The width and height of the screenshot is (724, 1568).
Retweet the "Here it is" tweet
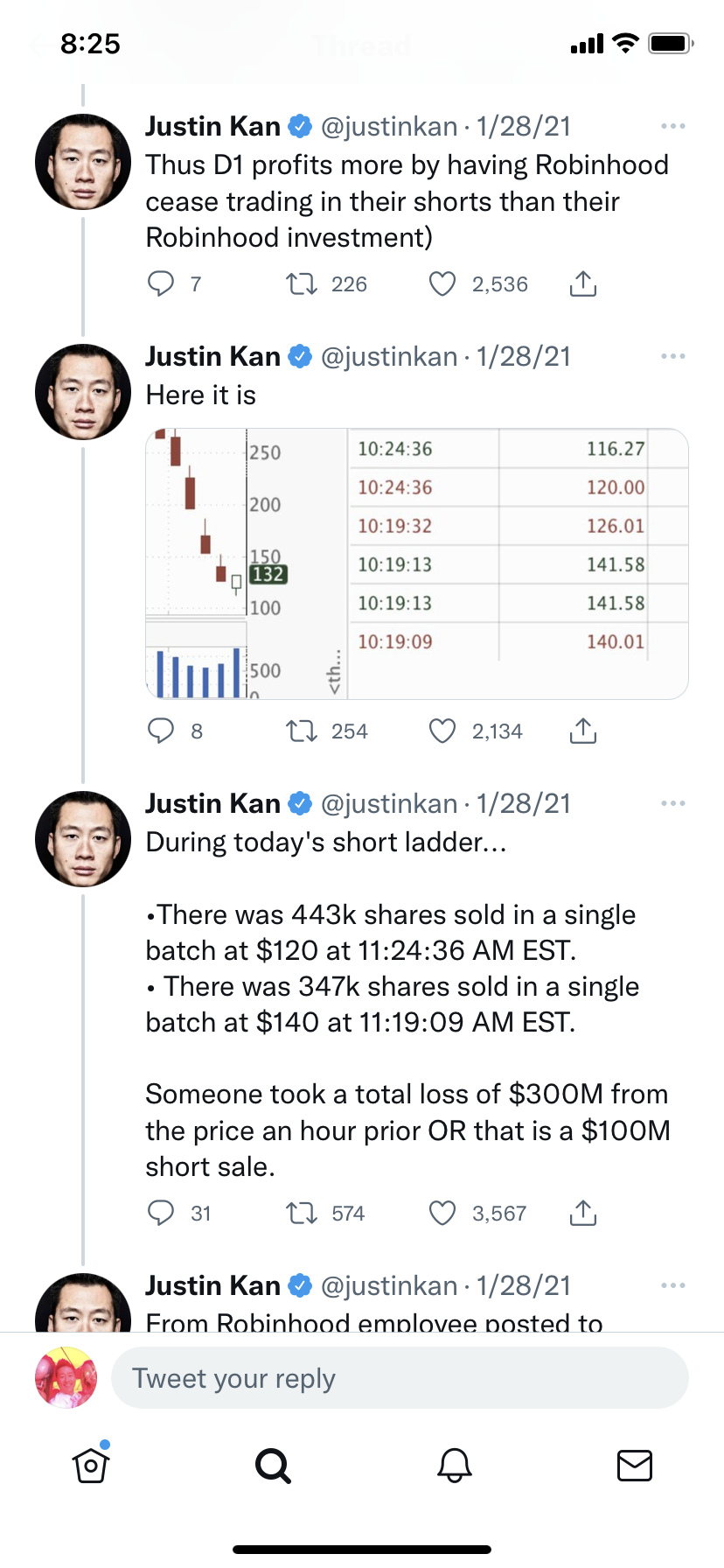click(302, 731)
